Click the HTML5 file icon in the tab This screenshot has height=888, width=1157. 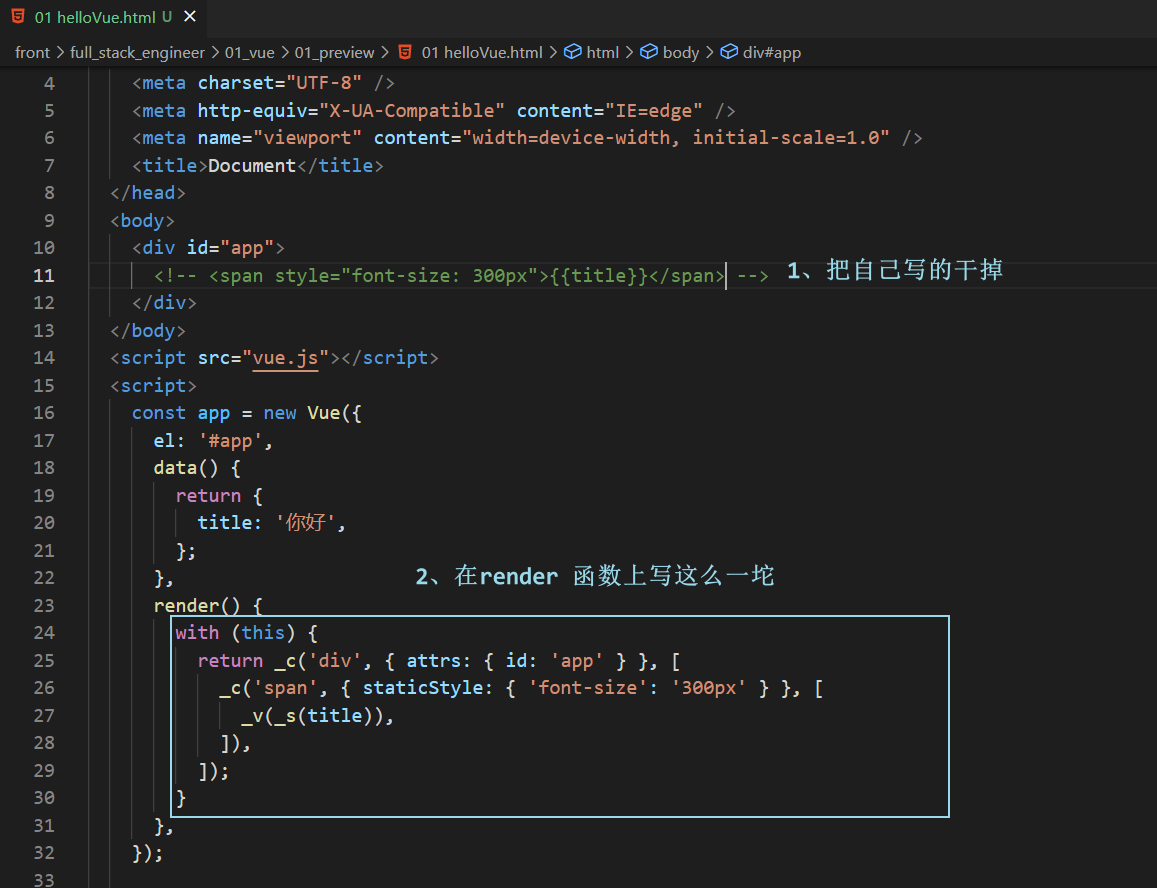18,16
